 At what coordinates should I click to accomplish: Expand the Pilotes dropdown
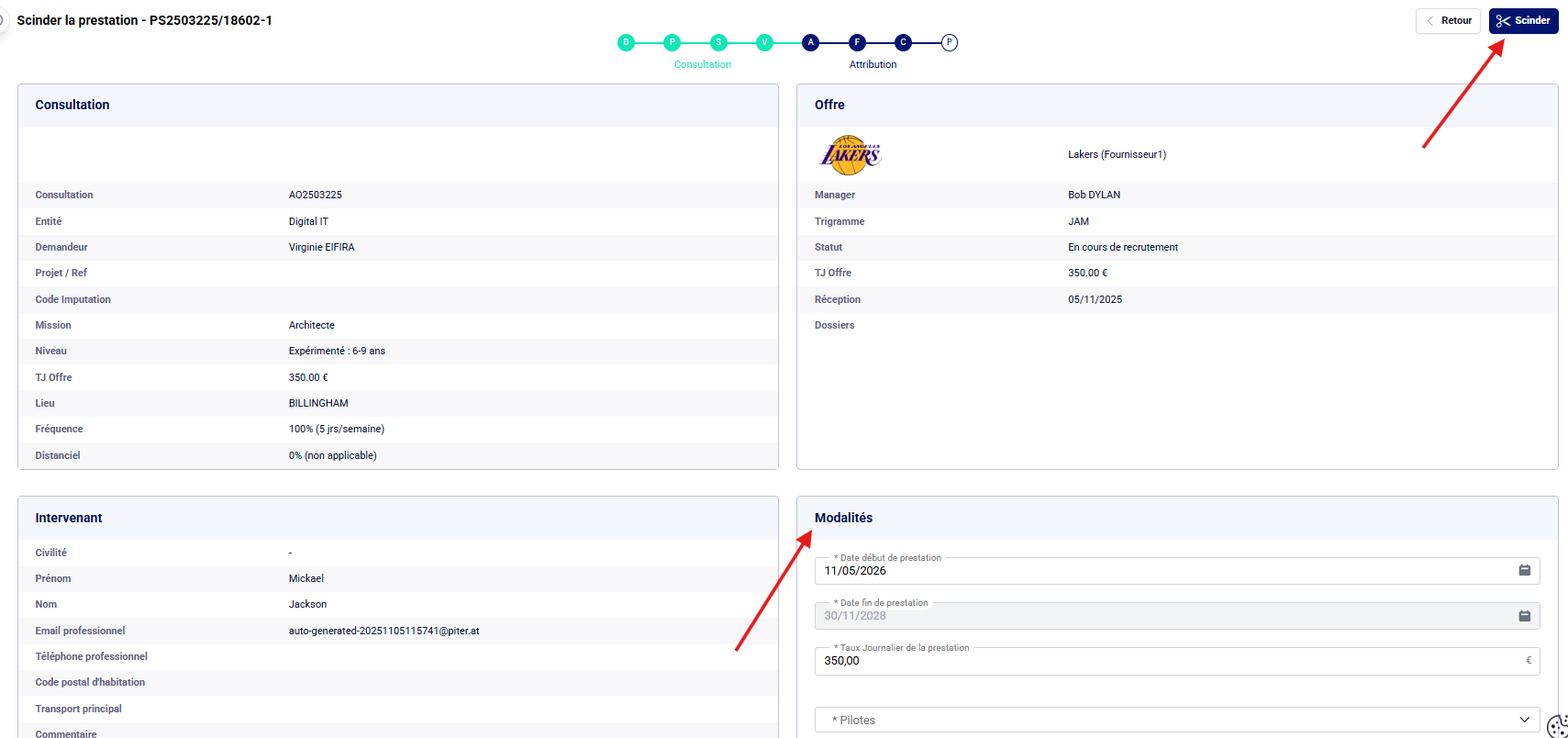click(1177, 720)
